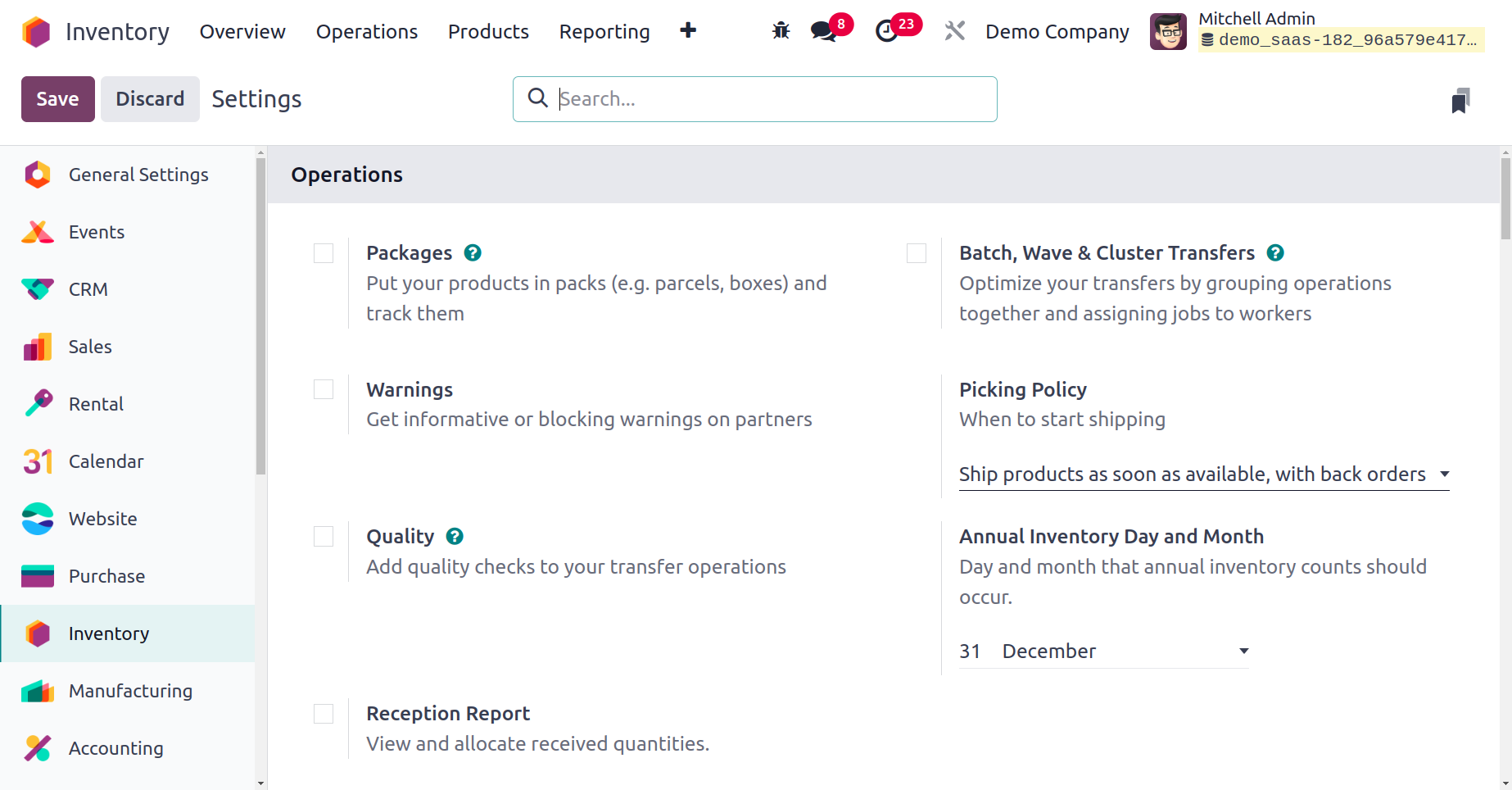This screenshot has height=790, width=1512.
Task: Open the Demo Company switcher
Action: click(x=1057, y=32)
